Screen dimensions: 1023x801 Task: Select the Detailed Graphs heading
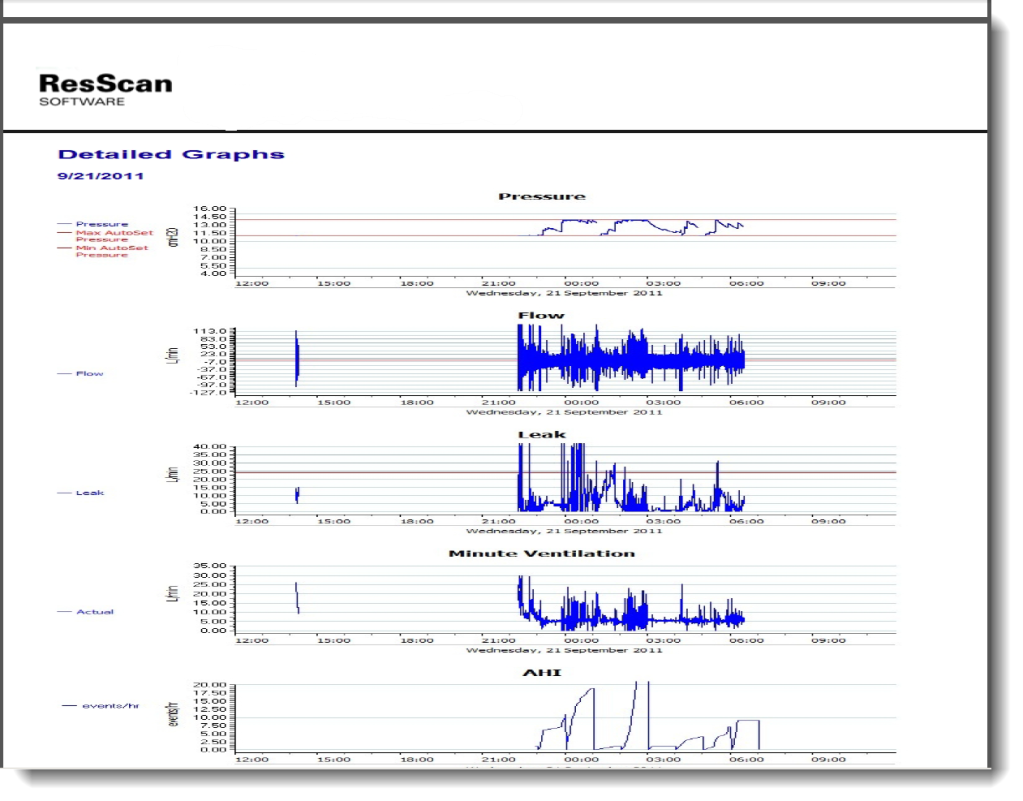click(171, 154)
